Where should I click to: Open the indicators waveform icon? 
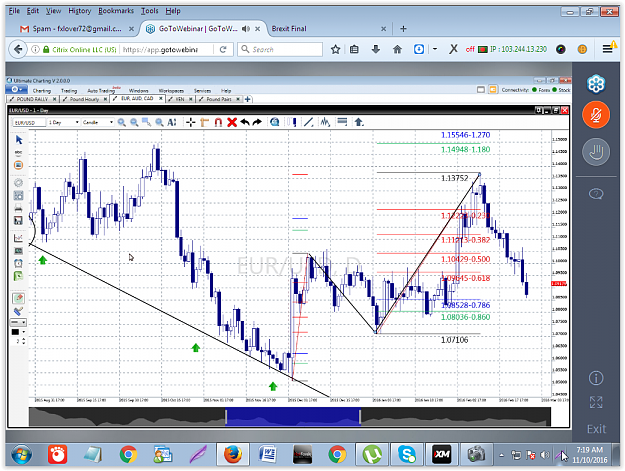[325, 122]
